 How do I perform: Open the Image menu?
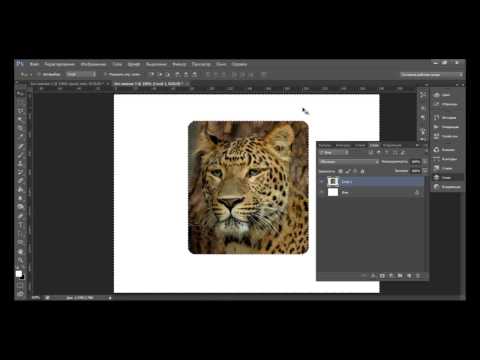pyautogui.click(x=93, y=64)
